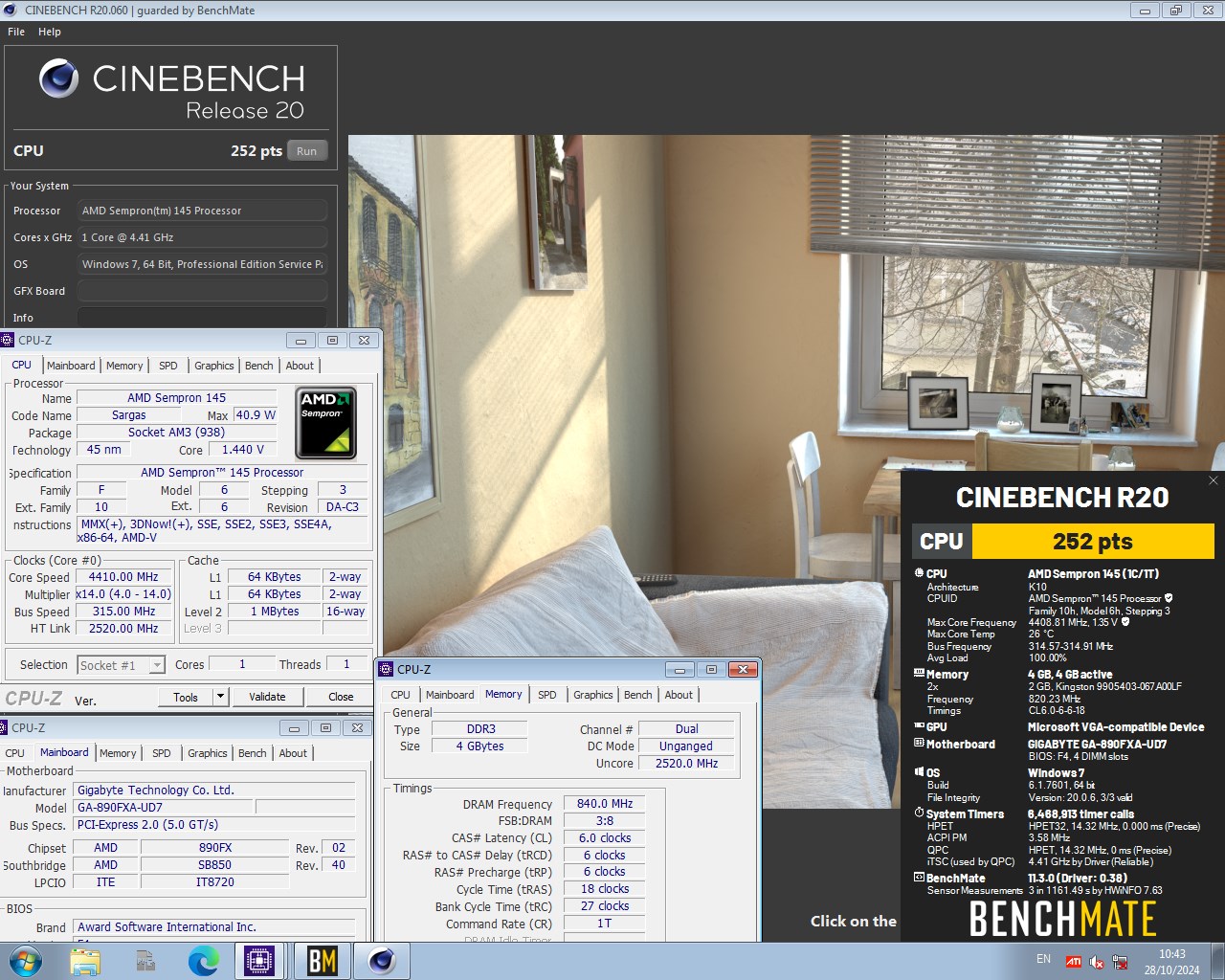This screenshot has height=980, width=1225.
Task: Click CAS# Latency value 6.0 clocks
Action: pyautogui.click(x=605, y=838)
